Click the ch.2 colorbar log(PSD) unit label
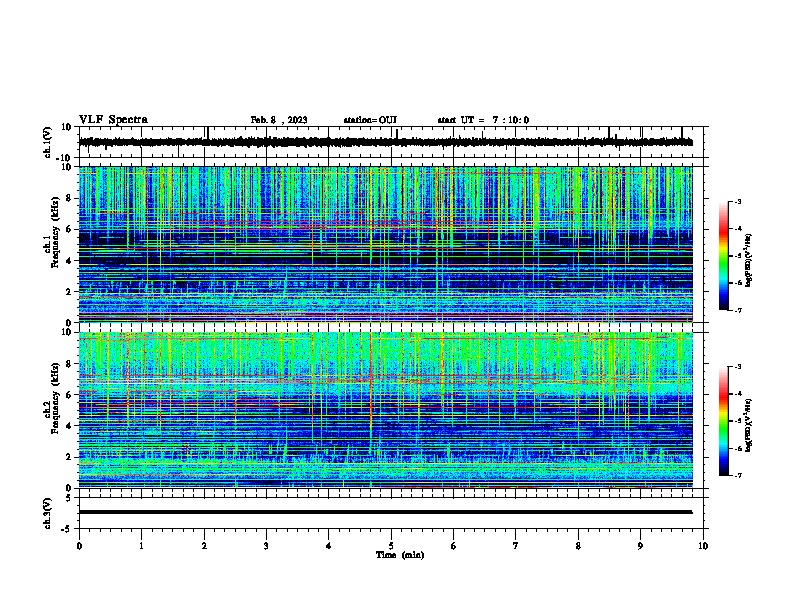 (749, 425)
